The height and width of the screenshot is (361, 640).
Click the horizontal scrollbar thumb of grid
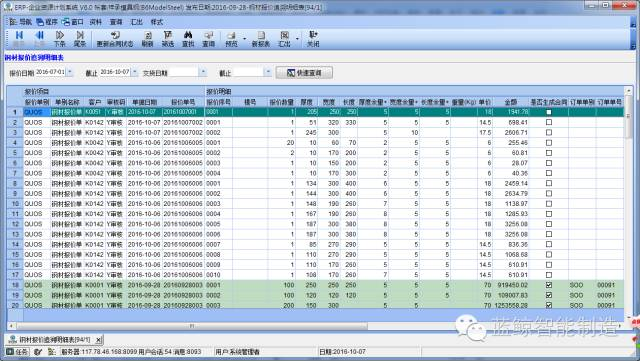(191, 326)
